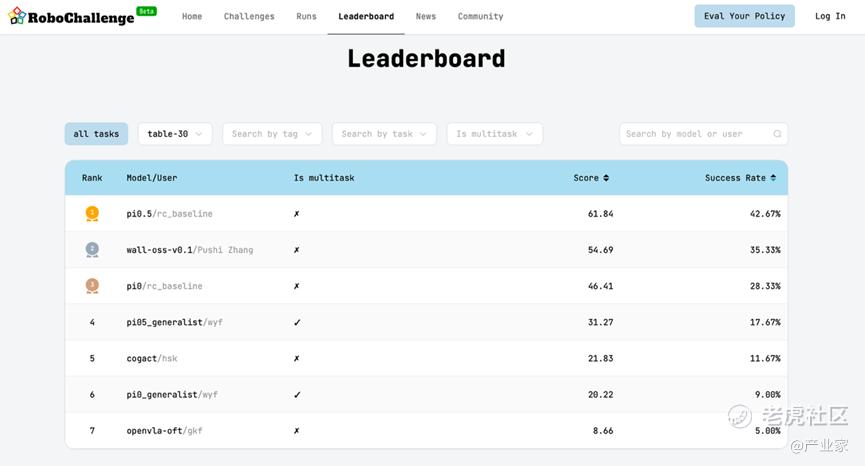Click the Log In link
The height and width of the screenshot is (466, 865).
(x=830, y=16)
